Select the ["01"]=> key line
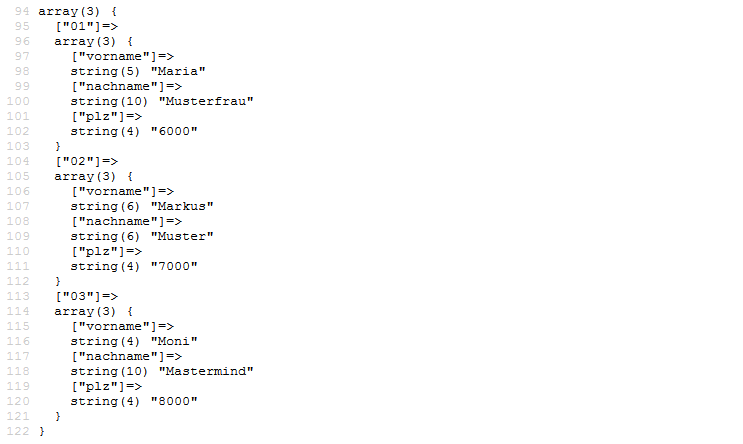 tap(87, 26)
